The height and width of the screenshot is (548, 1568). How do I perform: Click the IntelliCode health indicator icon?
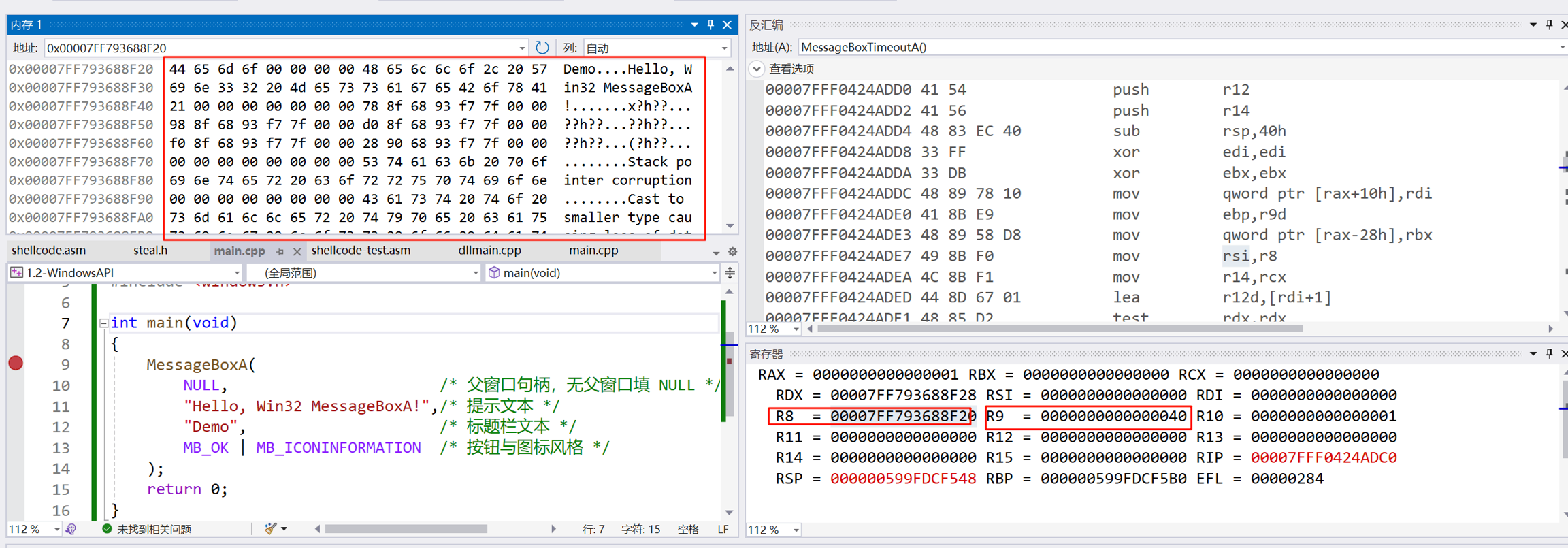tap(71, 529)
